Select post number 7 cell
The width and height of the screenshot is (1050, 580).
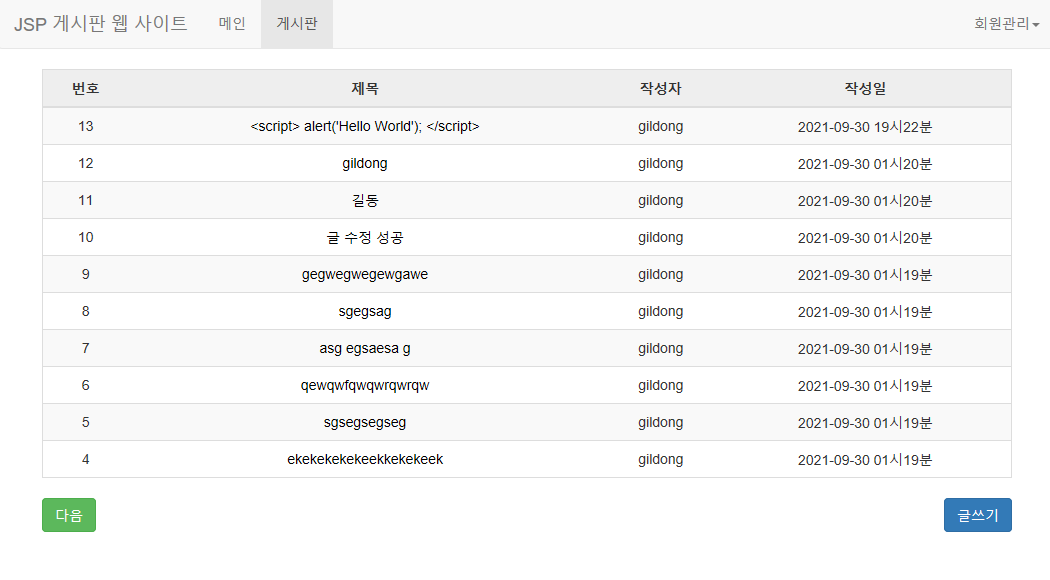[86, 348]
